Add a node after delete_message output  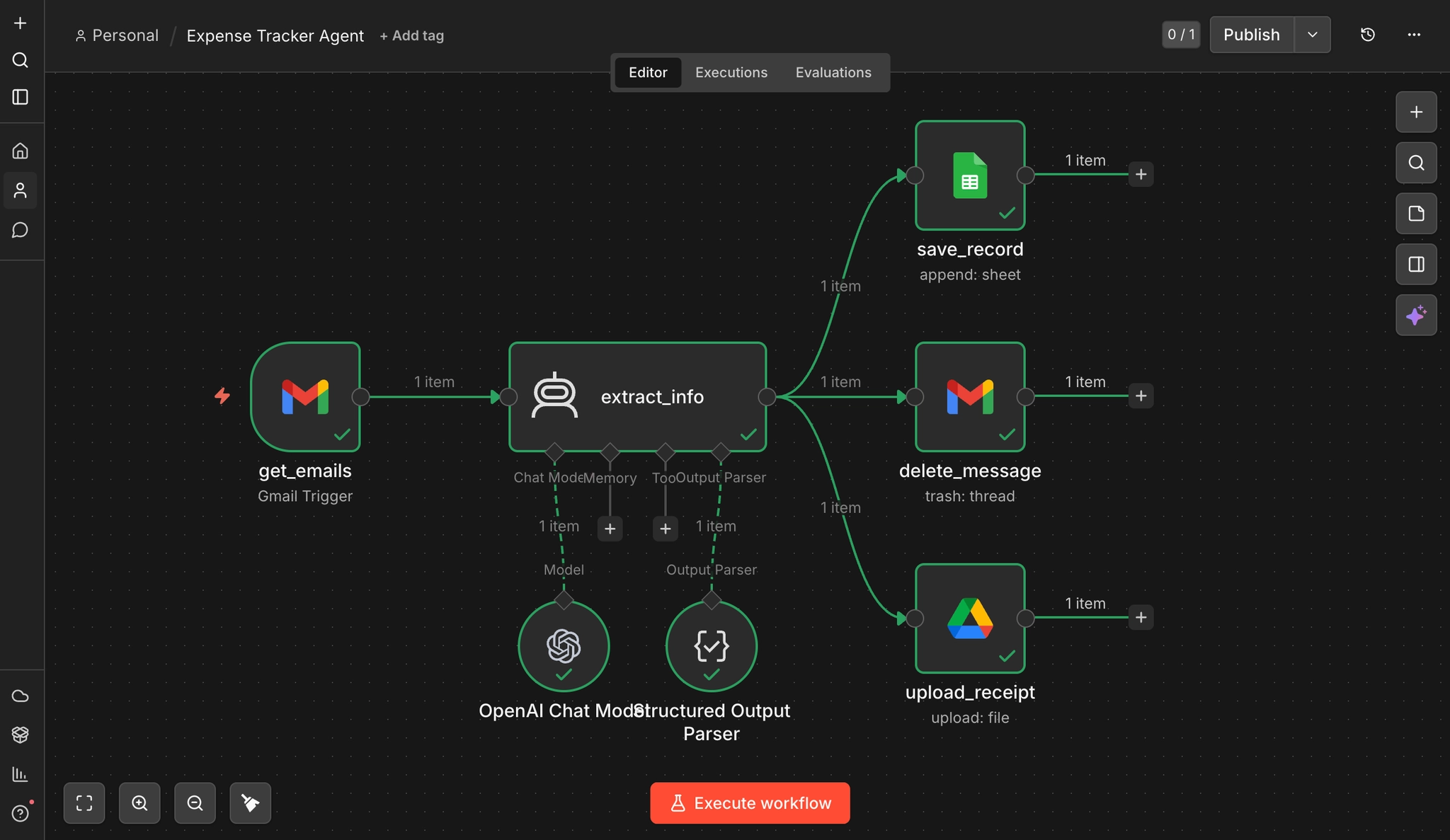(x=1141, y=396)
